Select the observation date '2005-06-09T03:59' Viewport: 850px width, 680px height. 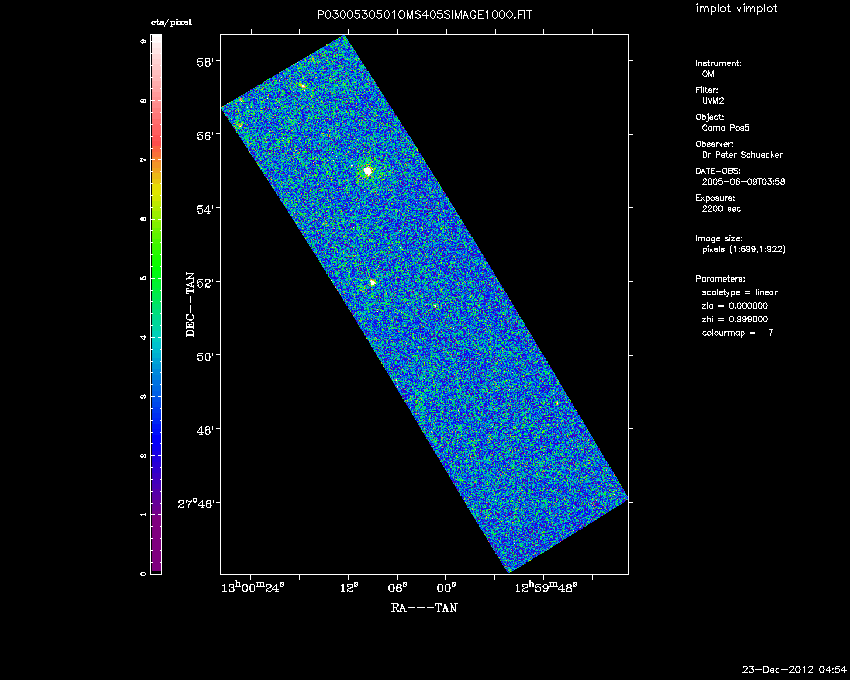click(743, 182)
